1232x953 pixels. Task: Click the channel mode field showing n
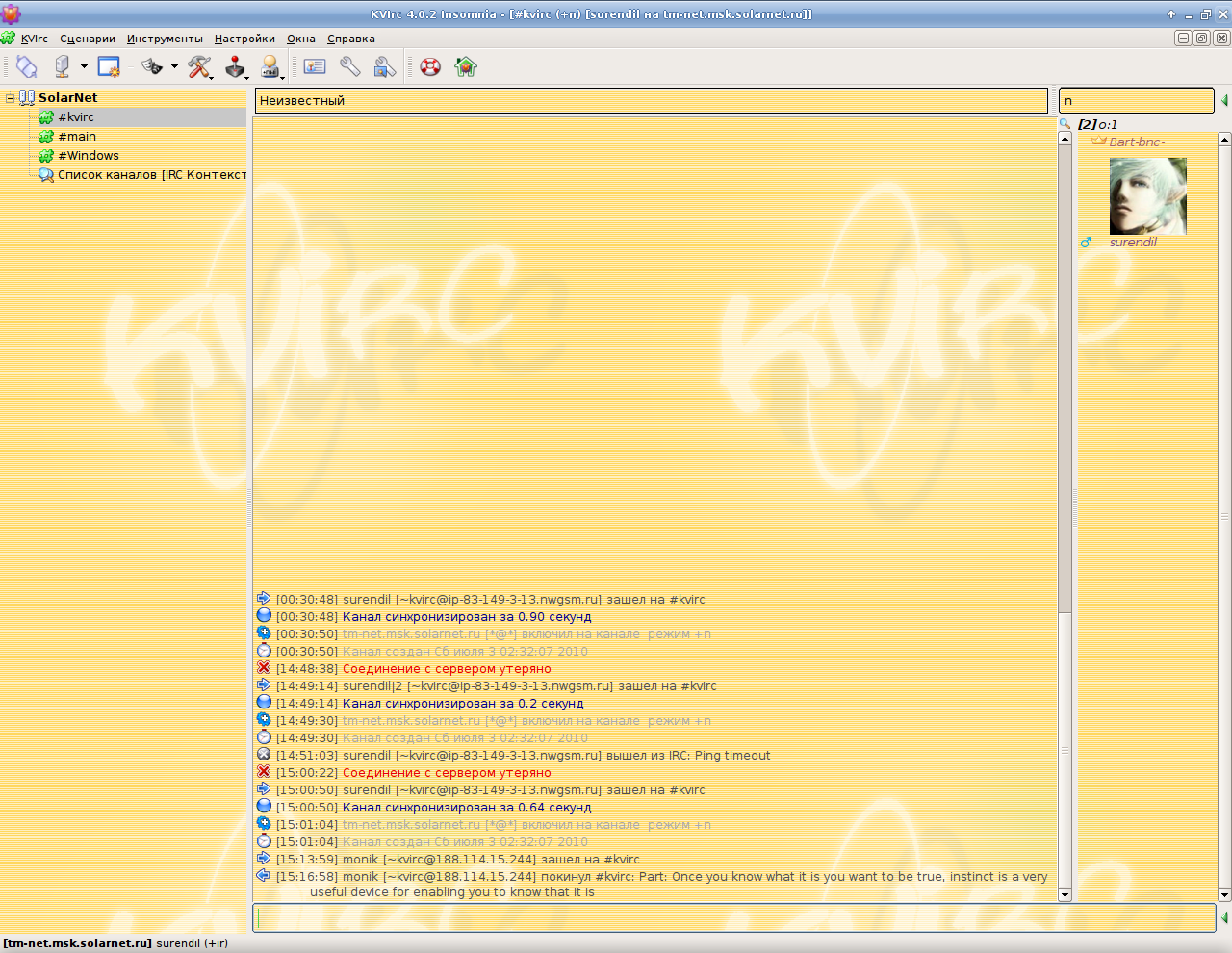point(1137,100)
